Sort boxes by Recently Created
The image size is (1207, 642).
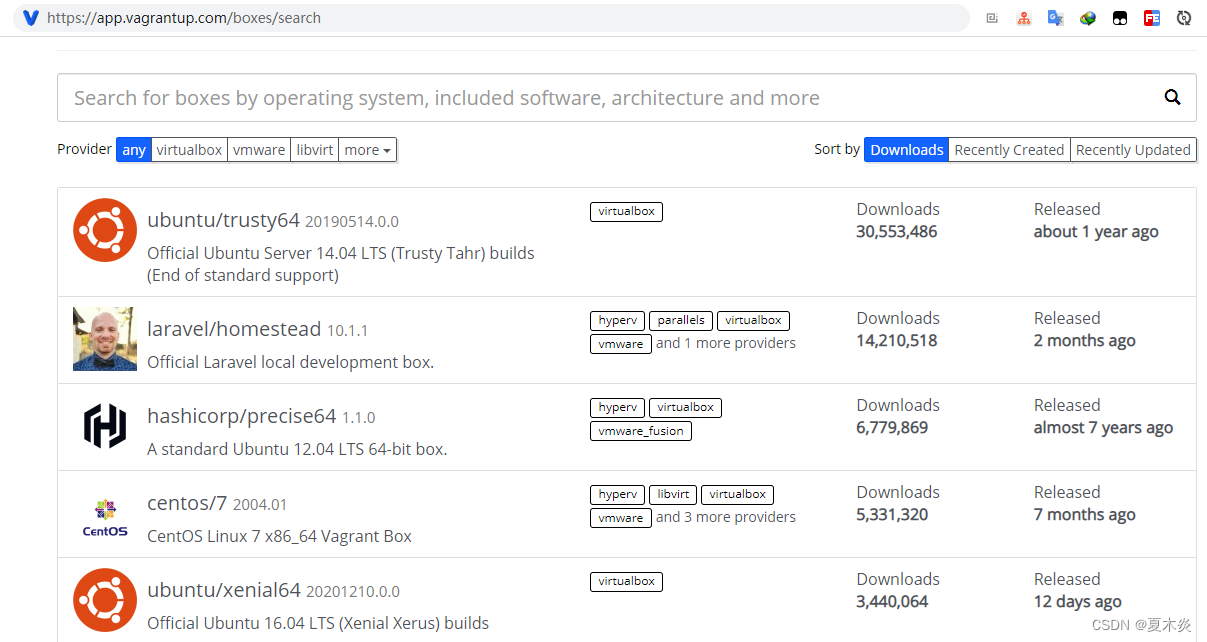1009,150
